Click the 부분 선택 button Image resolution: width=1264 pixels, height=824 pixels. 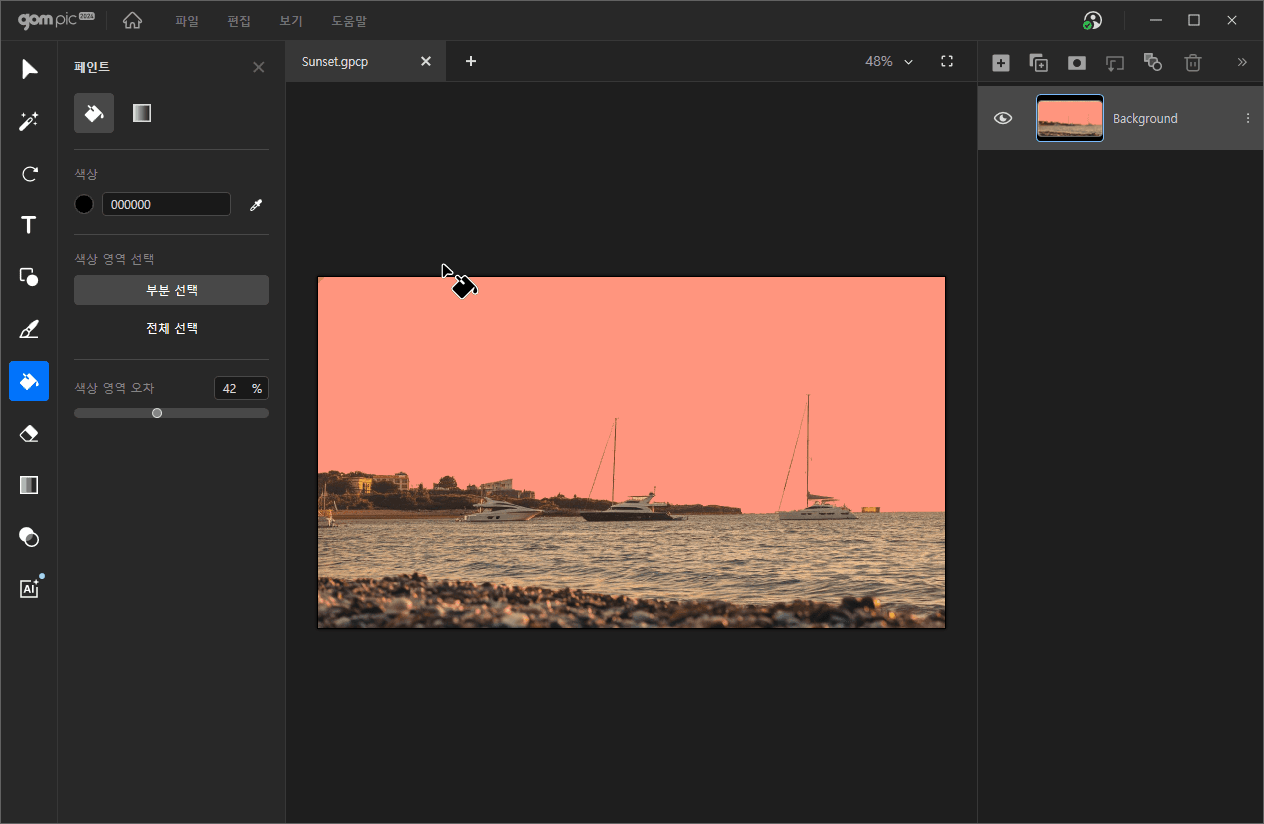point(171,290)
